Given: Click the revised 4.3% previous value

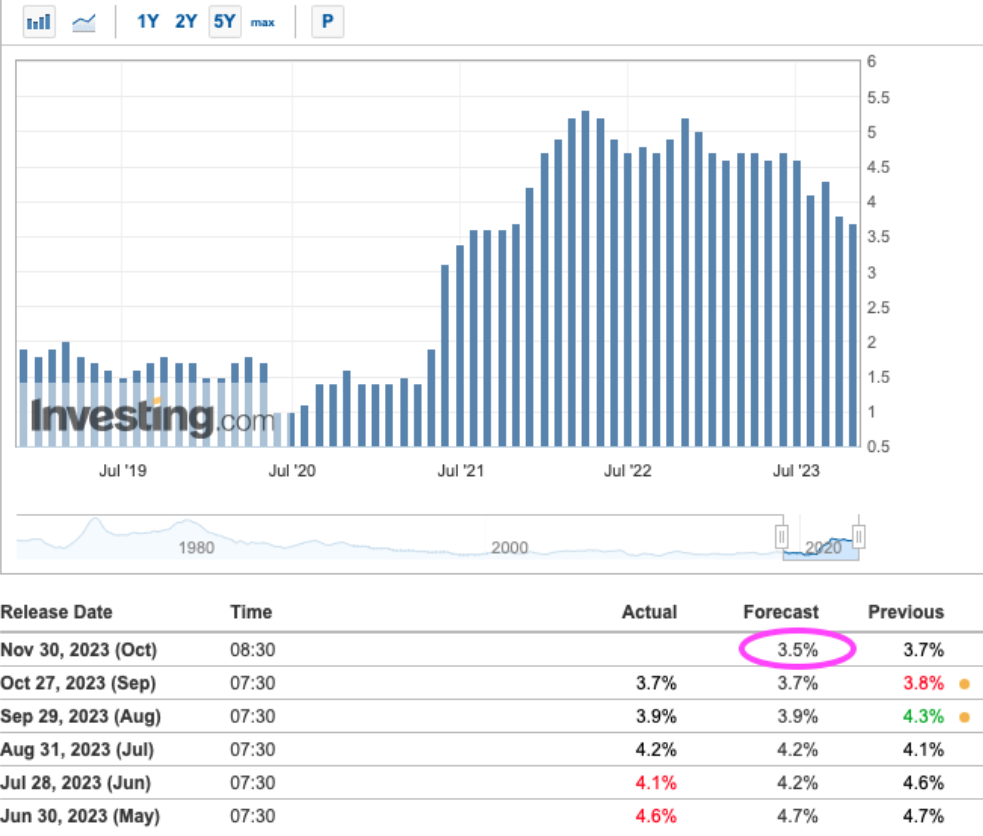Looking at the screenshot, I should click(923, 716).
